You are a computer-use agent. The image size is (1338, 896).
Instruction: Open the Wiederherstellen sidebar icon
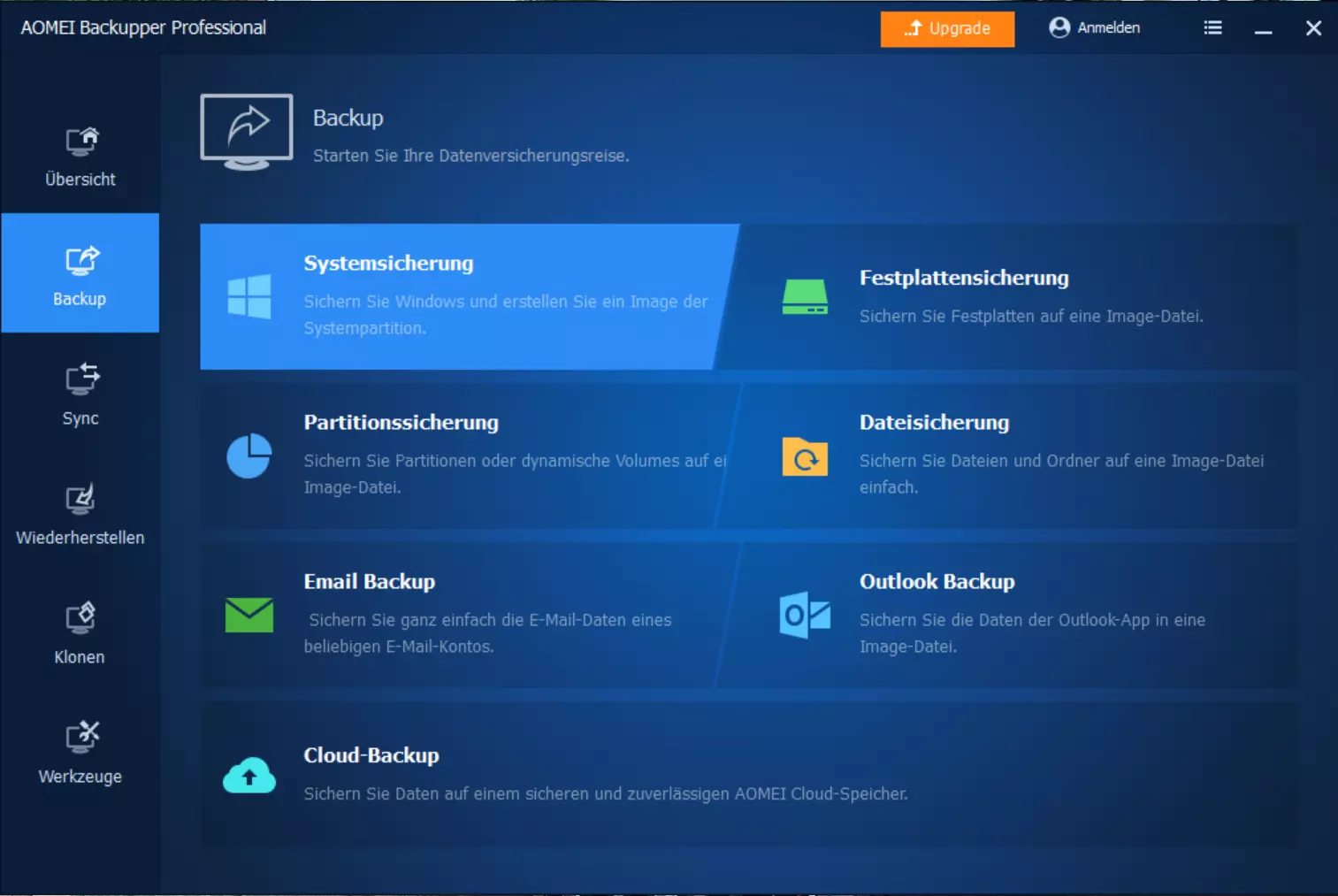click(x=80, y=500)
